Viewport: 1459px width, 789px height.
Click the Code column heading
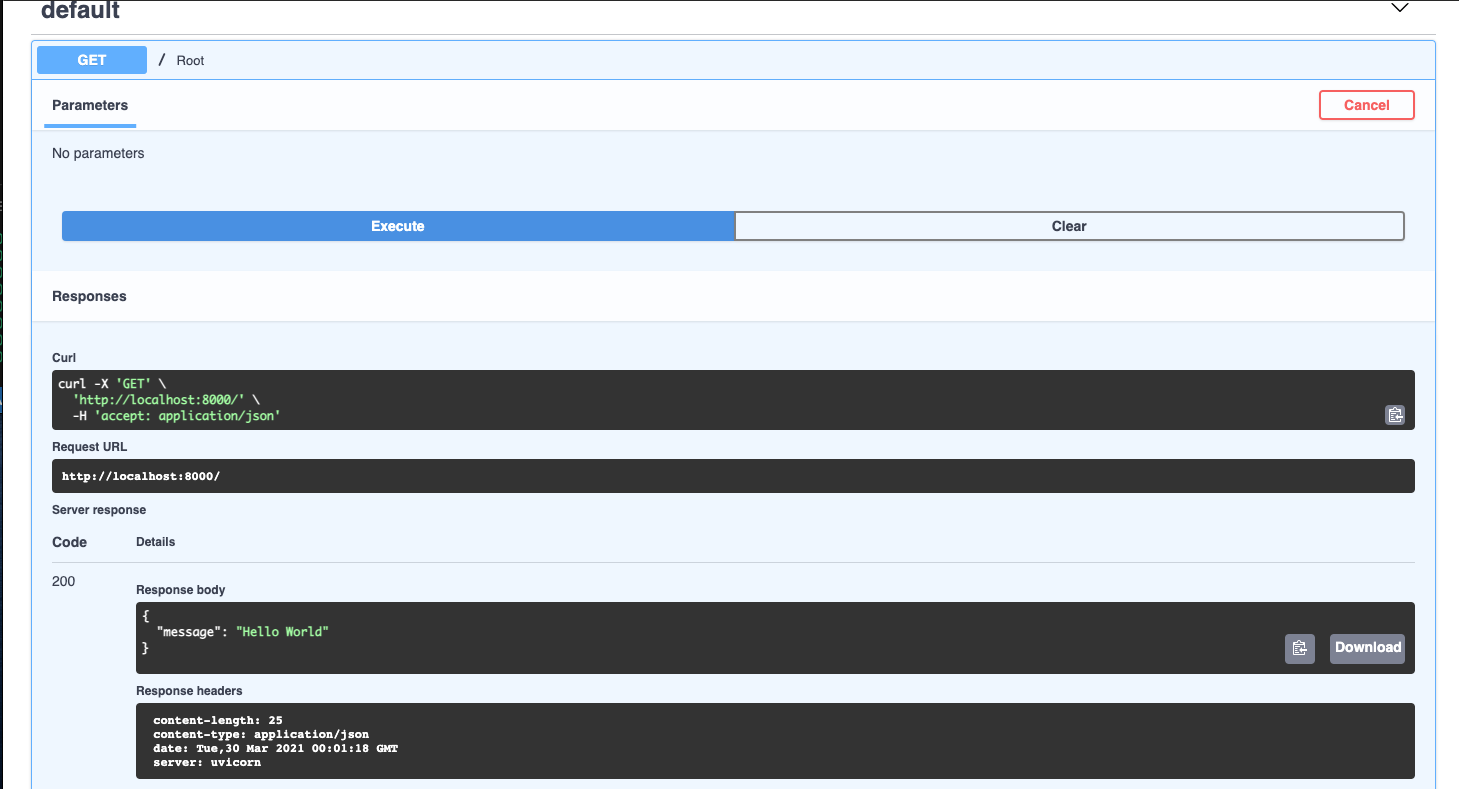(69, 542)
